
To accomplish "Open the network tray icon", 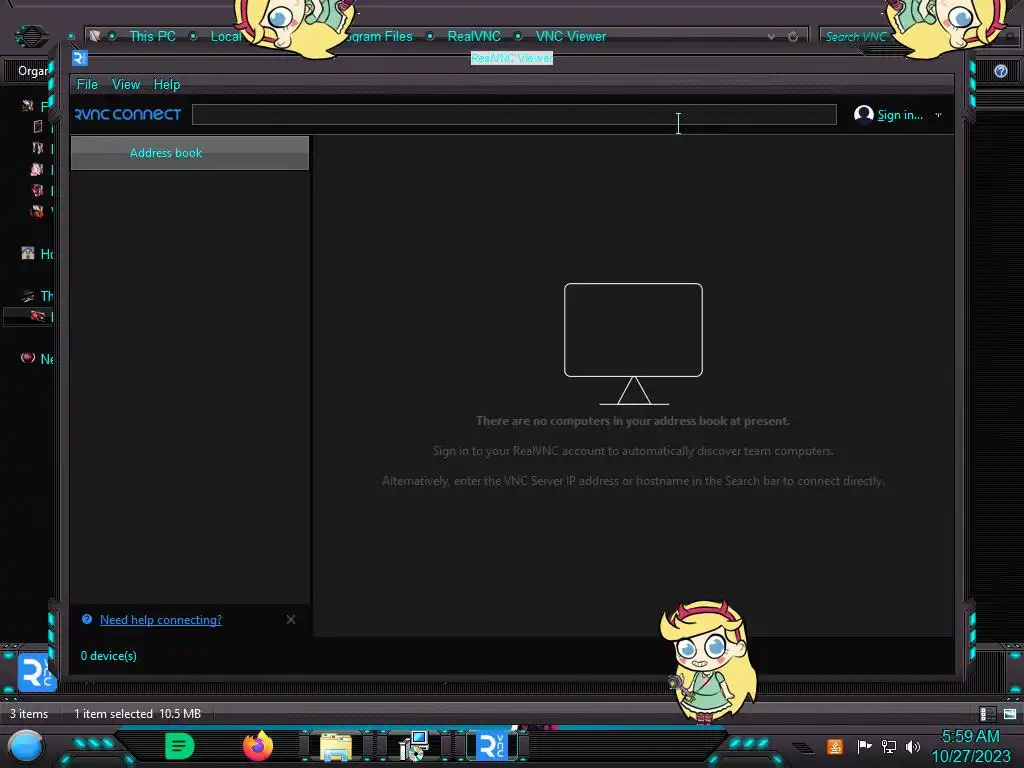I will (889, 746).
